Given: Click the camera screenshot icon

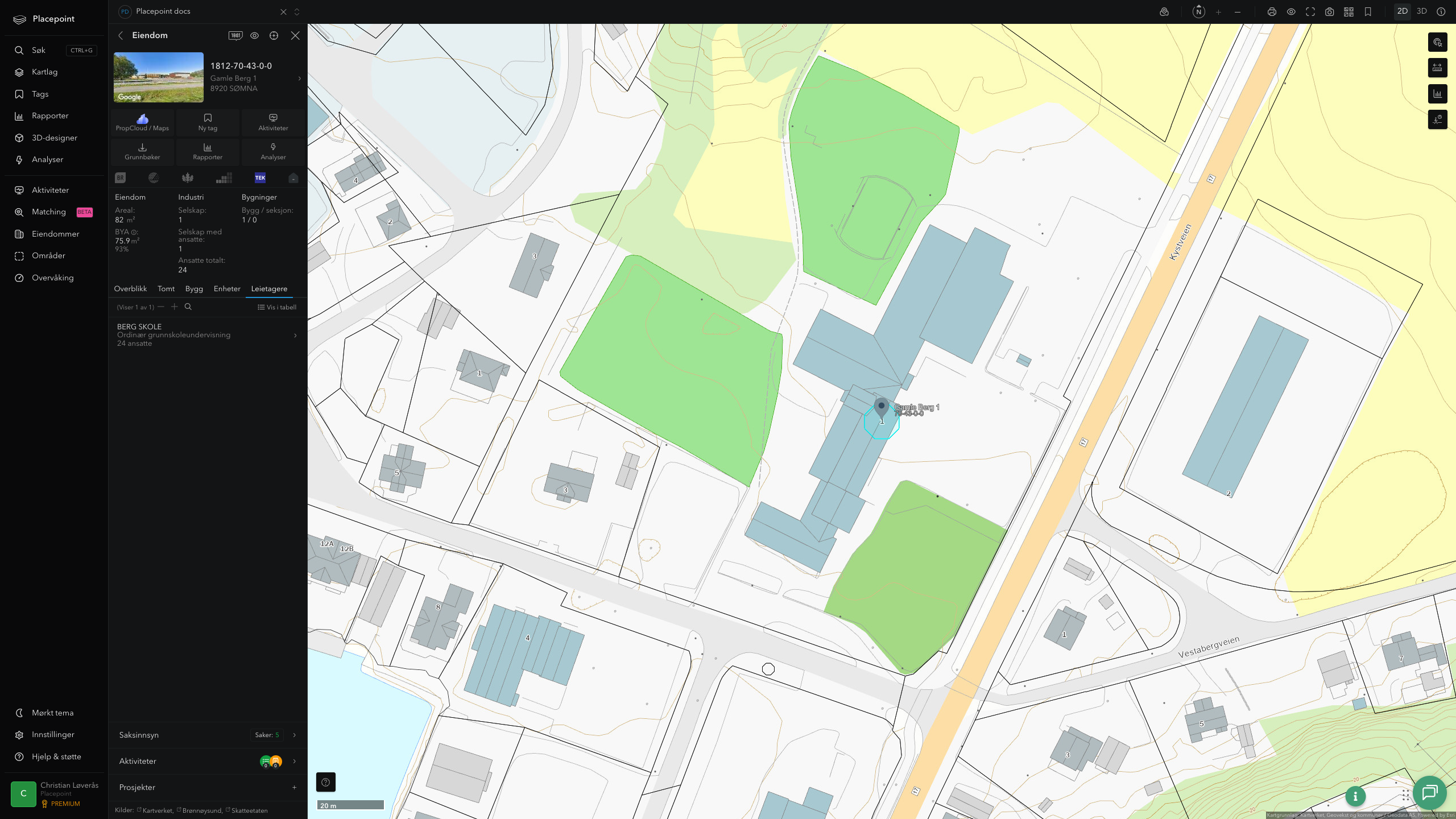Looking at the screenshot, I should tap(1330, 12).
